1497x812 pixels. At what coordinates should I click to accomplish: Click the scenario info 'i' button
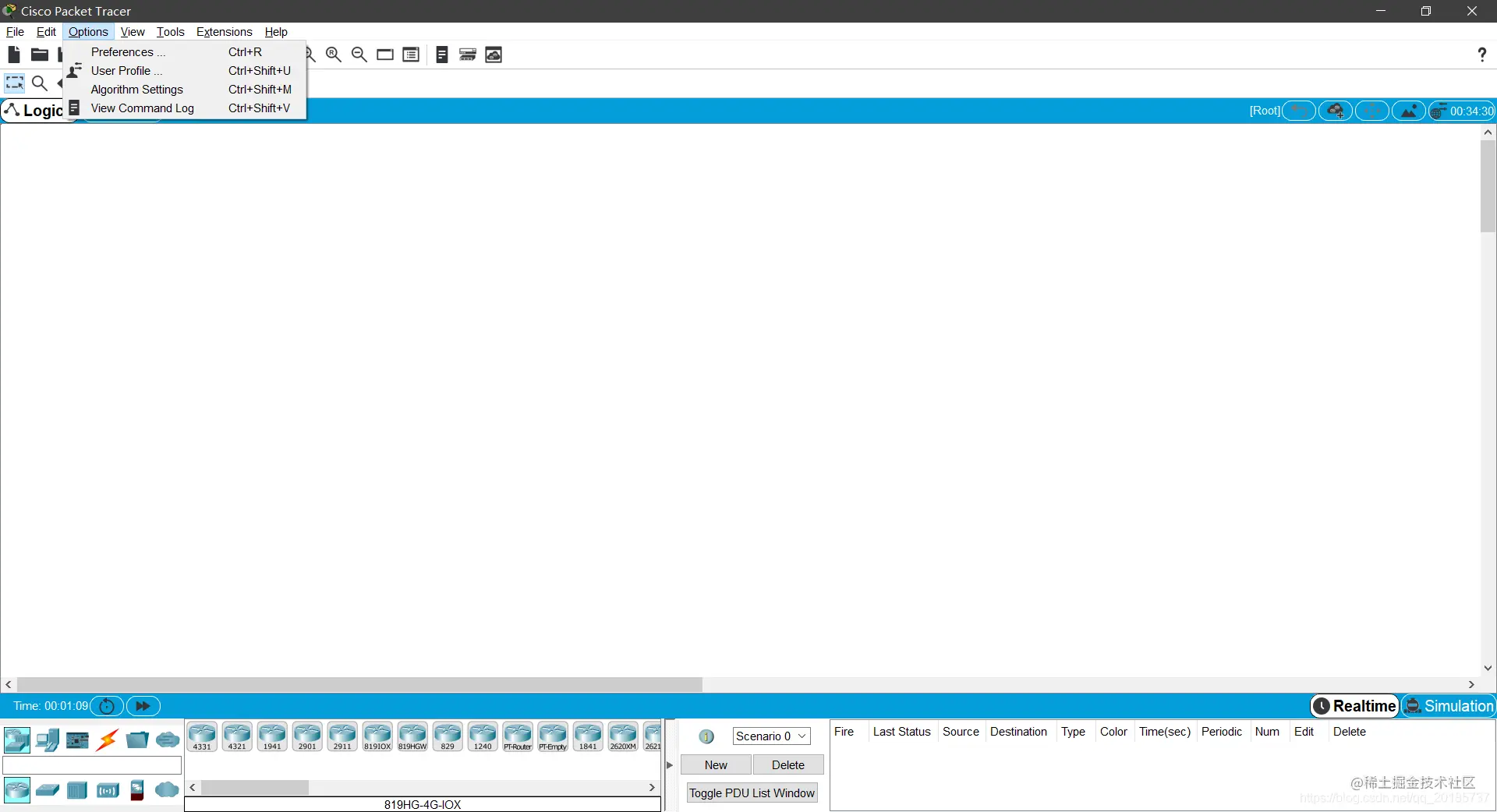pos(706,736)
